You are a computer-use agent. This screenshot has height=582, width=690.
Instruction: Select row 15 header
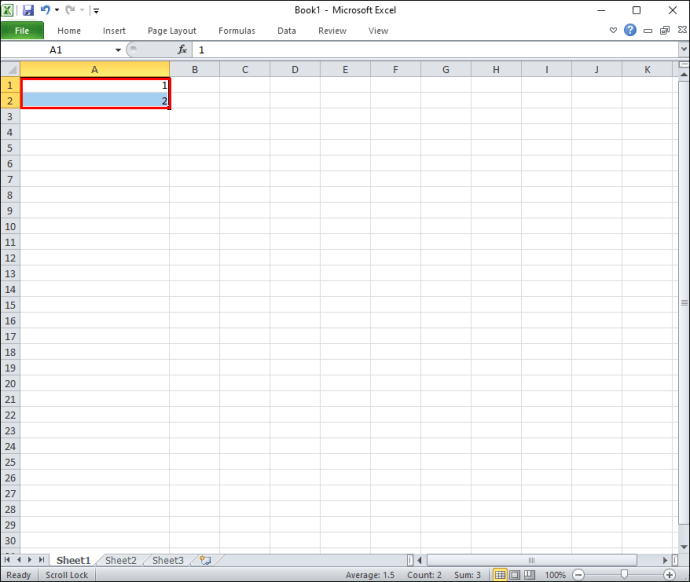tap(10, 305)
